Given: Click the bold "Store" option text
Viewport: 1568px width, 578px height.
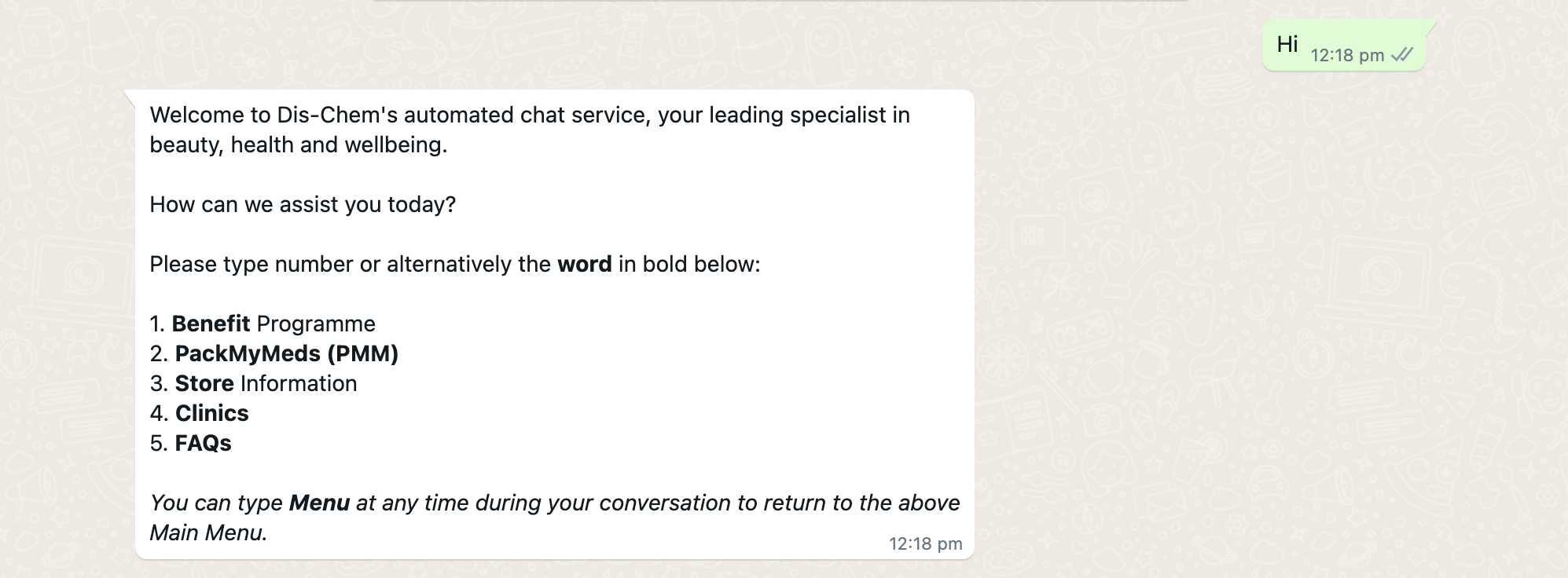Looking at the screenshot, I should point(204,383).
